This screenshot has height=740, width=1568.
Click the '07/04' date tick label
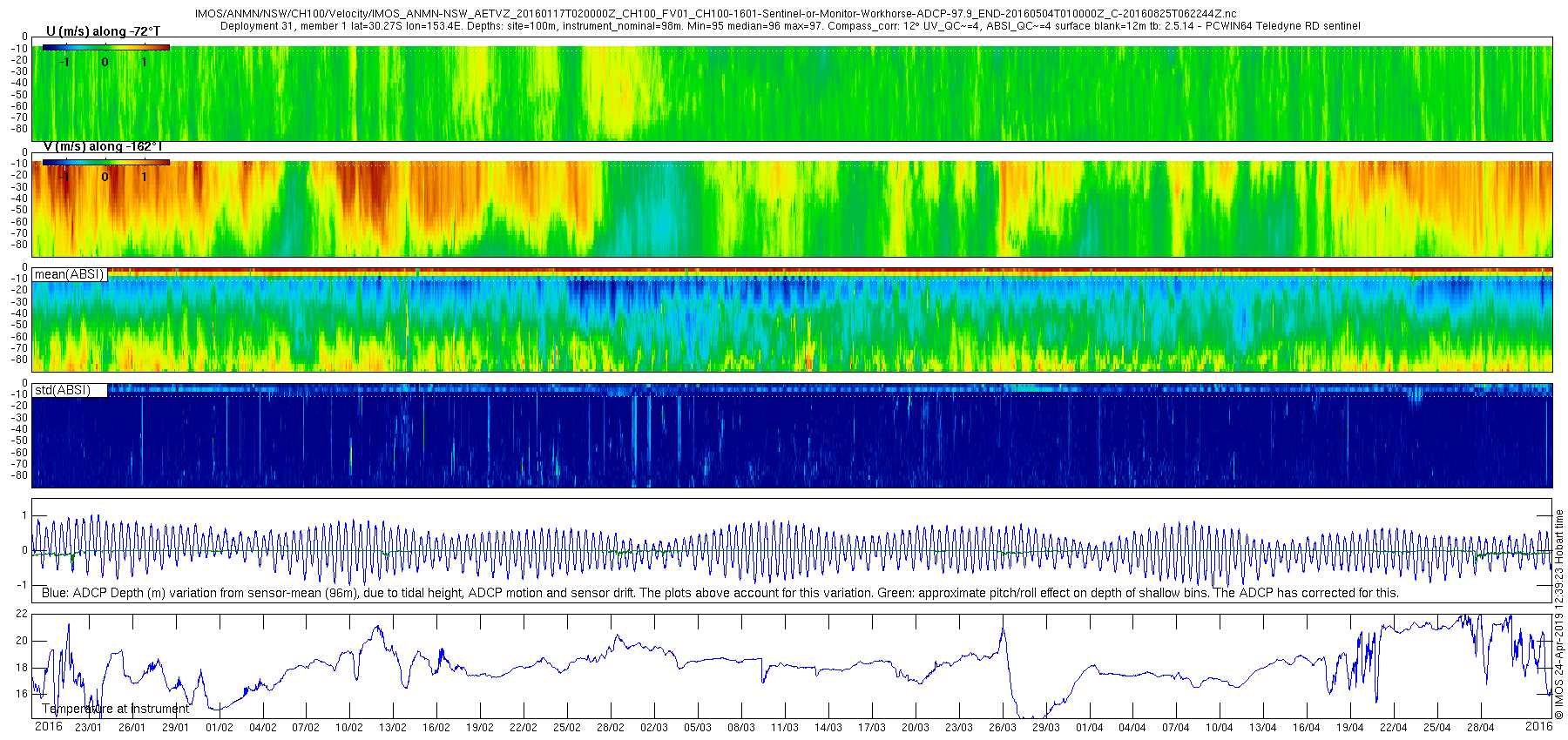point(1176,728)
